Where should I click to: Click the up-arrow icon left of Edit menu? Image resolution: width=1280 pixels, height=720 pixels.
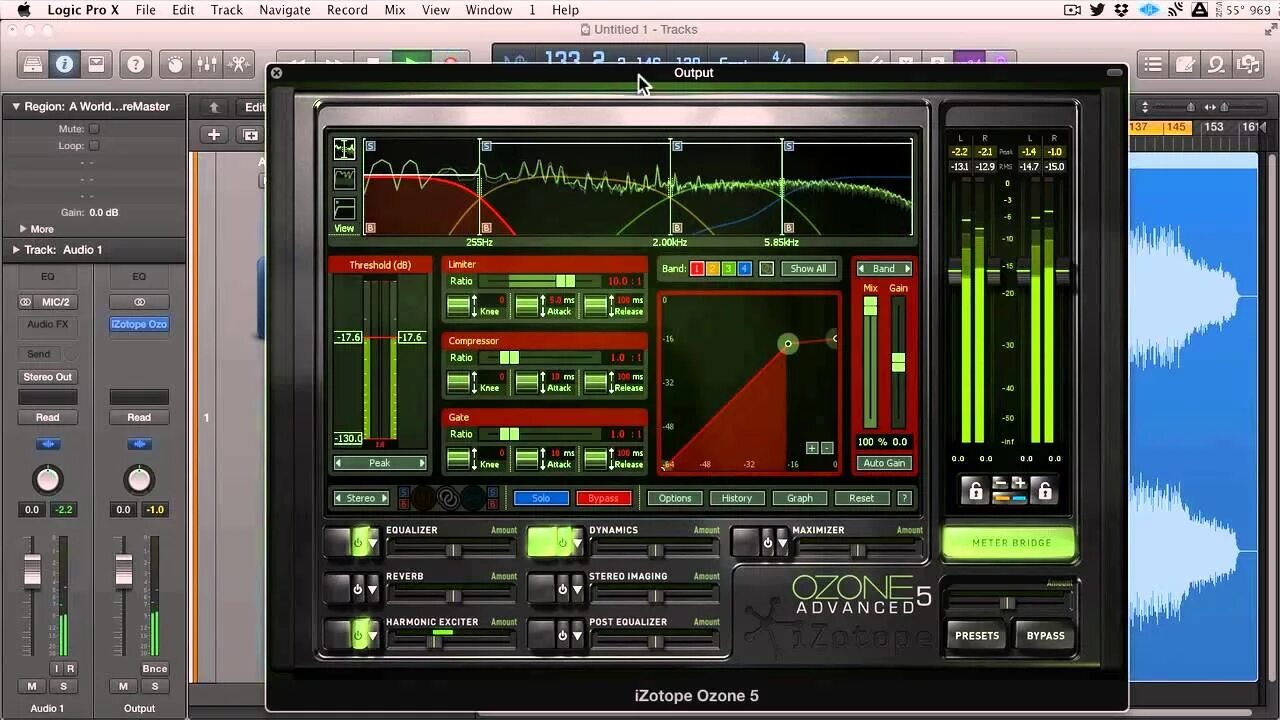click(x=213, y=107)
